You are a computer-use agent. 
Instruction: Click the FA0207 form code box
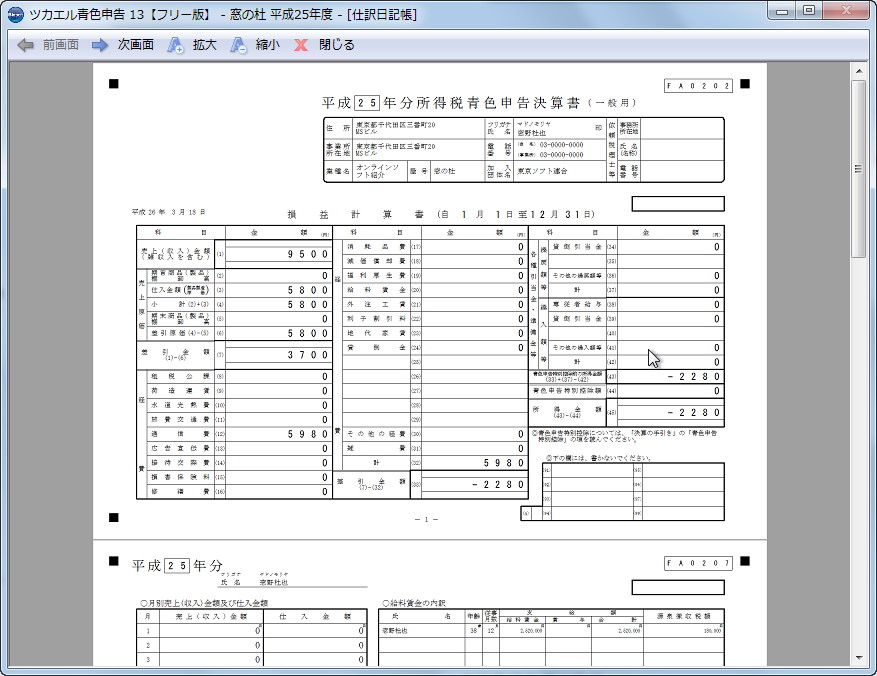click(x=698, y=563)
